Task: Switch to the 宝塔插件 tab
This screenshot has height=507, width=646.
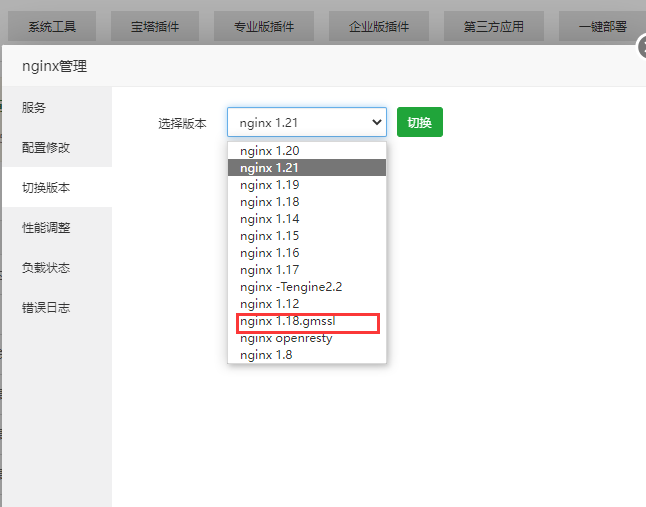Action: (155, 26)
